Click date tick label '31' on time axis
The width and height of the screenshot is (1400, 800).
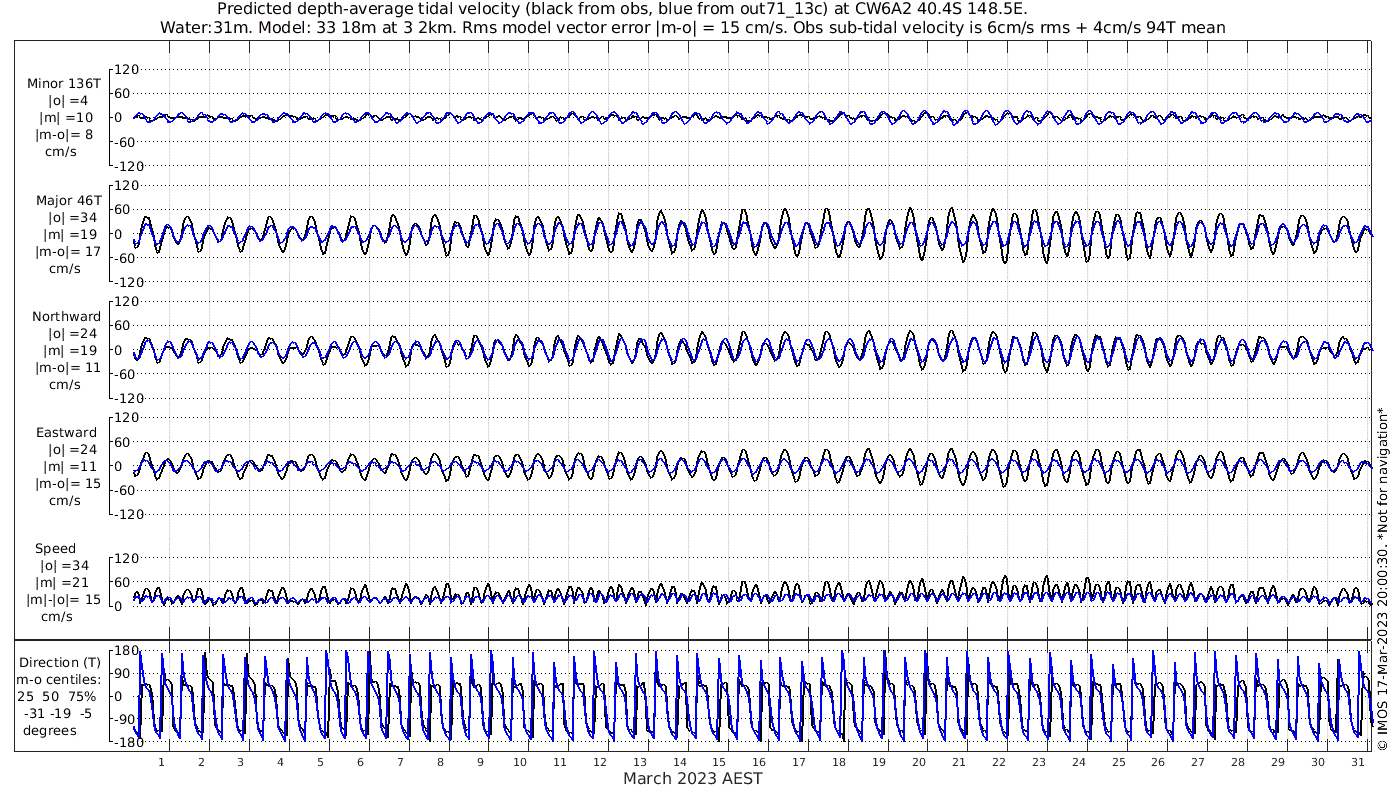(1358, 762)
